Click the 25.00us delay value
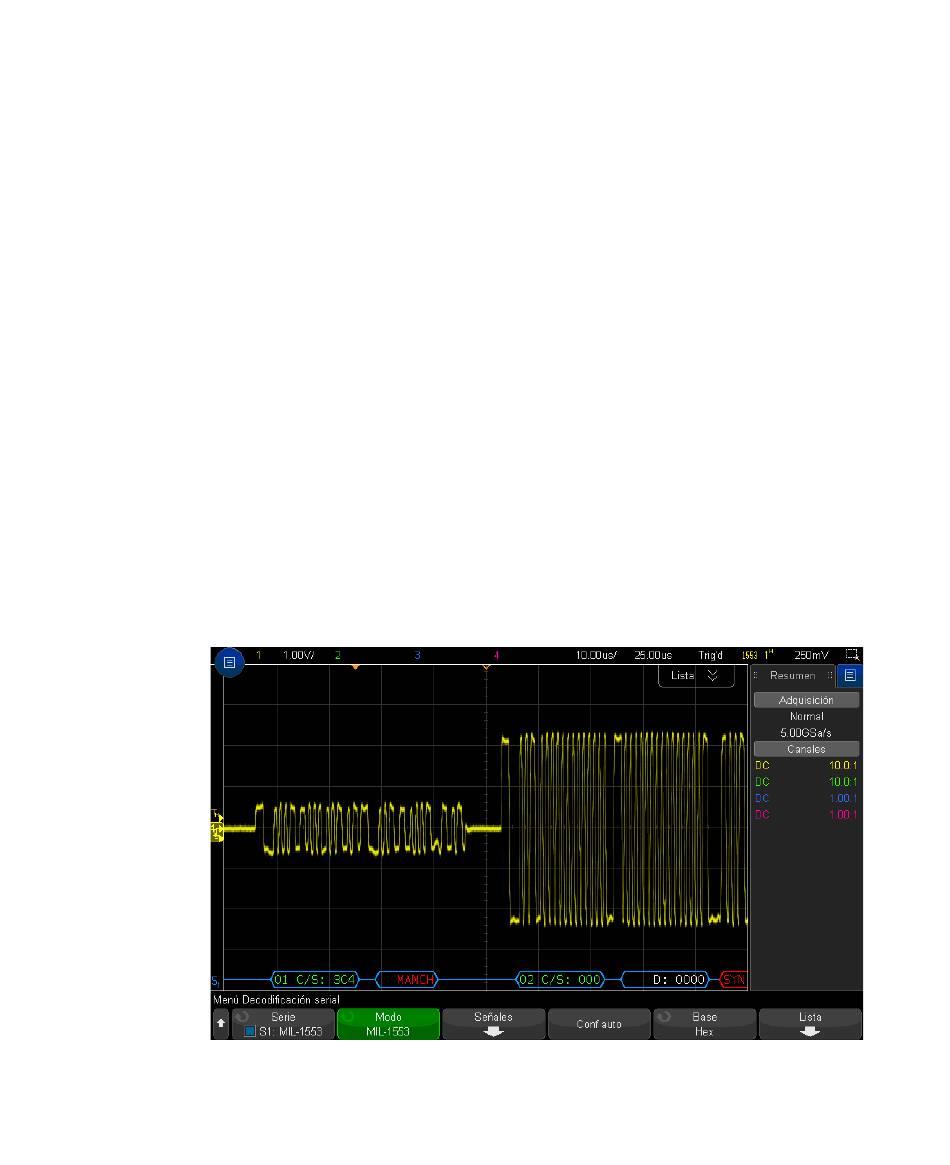950x1165 pixels. tap(653, 655)
